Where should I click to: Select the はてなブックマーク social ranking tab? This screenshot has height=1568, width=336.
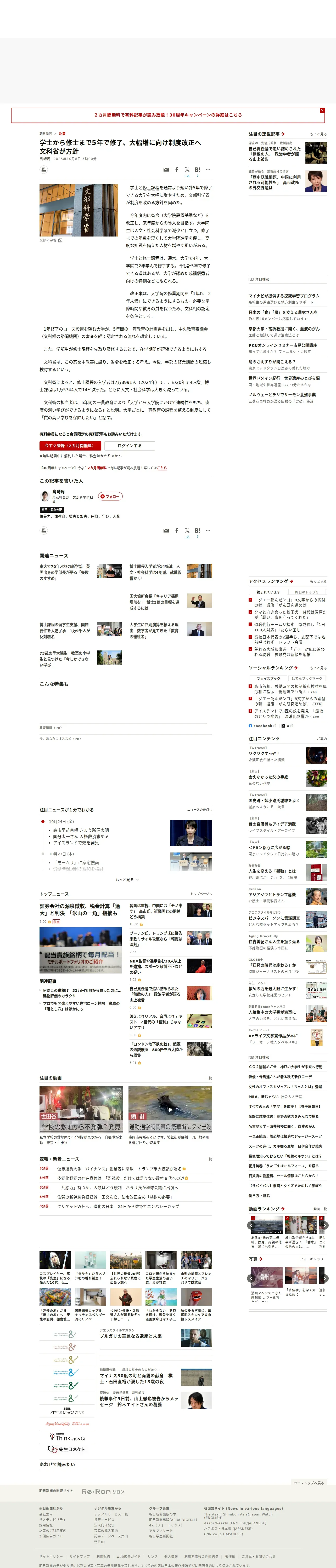(x=307, y=678)
